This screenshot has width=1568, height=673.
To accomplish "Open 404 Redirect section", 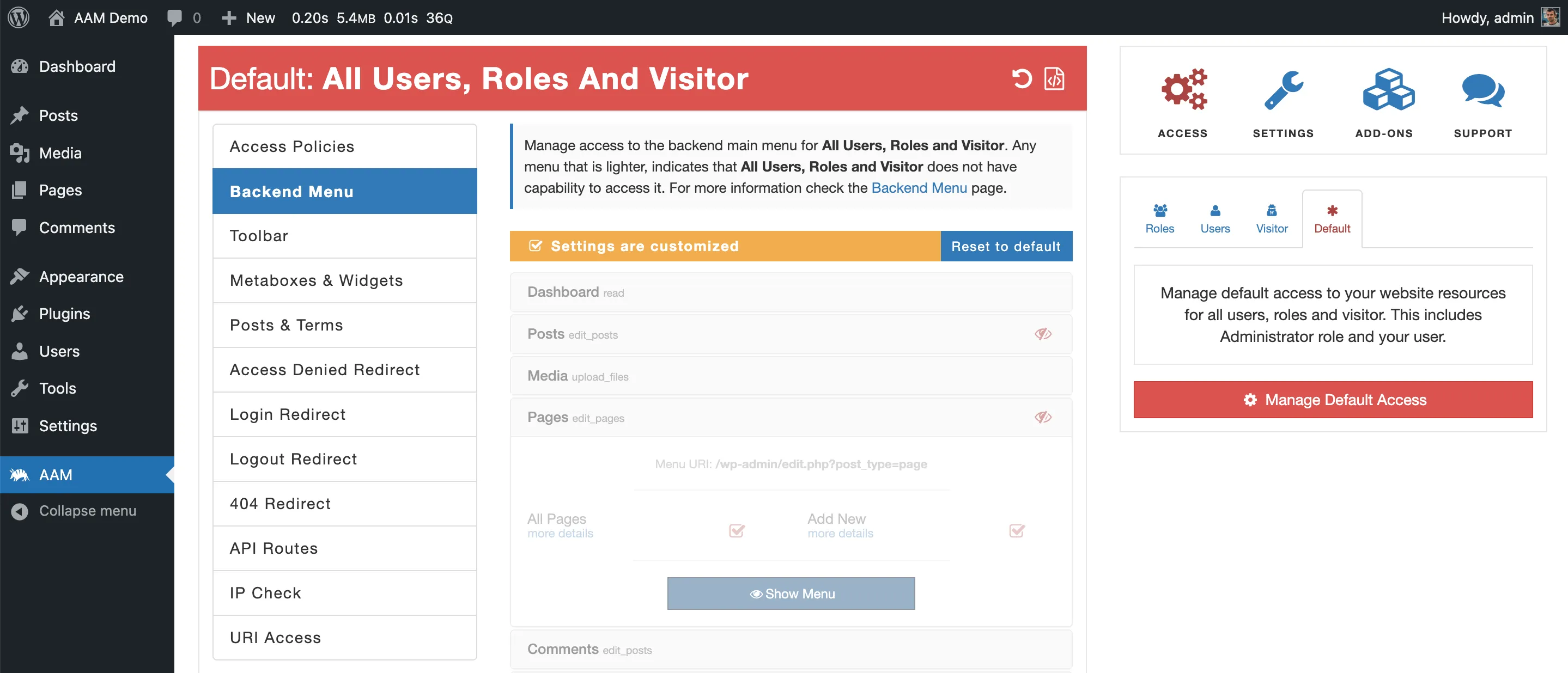I will point(344,504).
